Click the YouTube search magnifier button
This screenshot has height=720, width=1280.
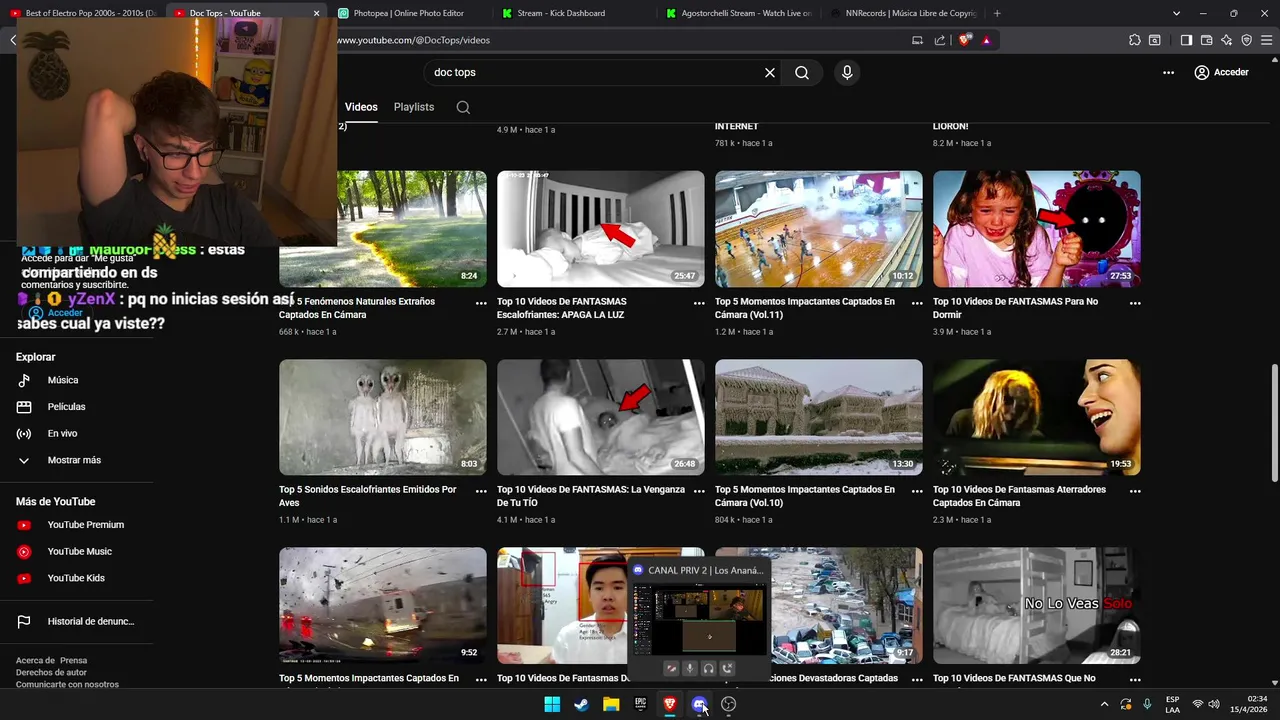[802, 72]
